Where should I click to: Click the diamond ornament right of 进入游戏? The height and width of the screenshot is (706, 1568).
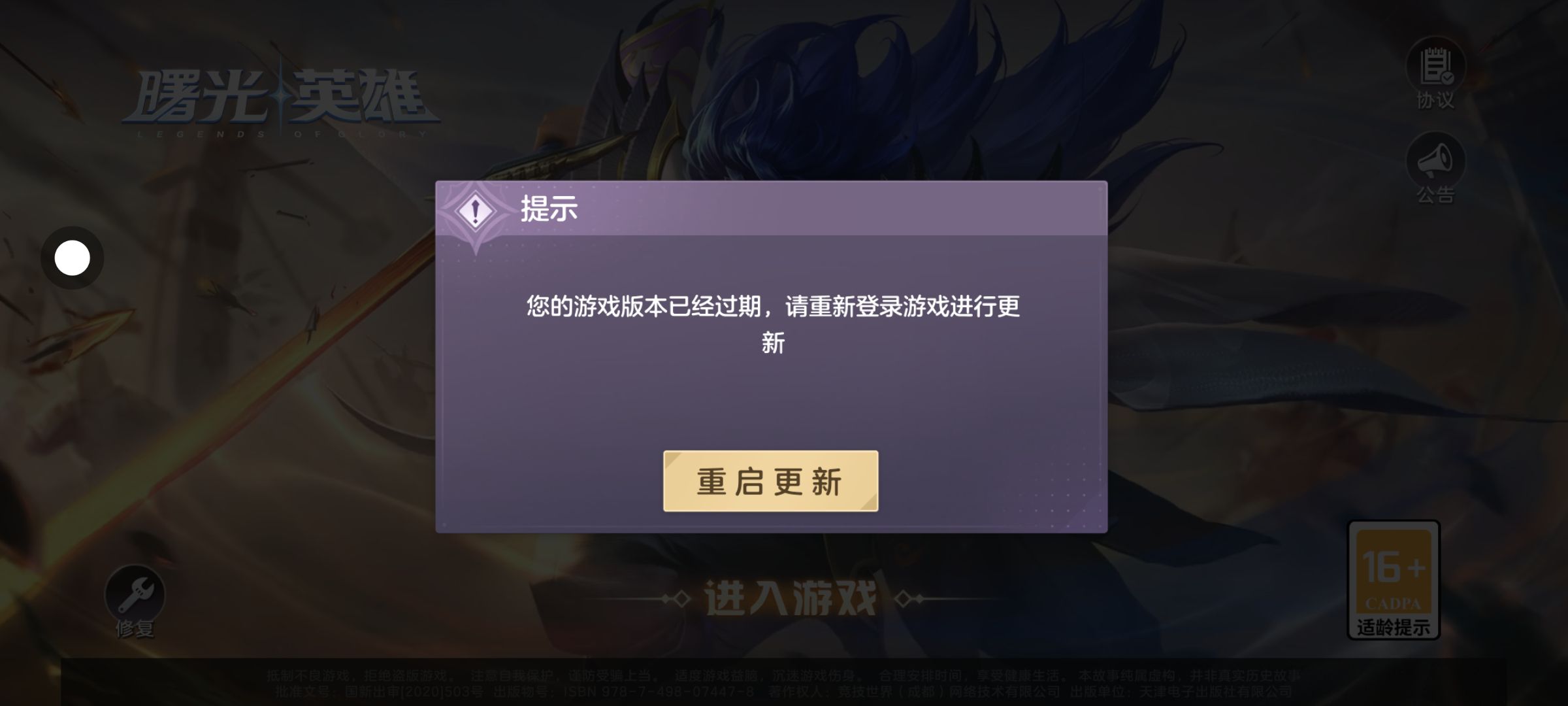[x=909, y=599]
